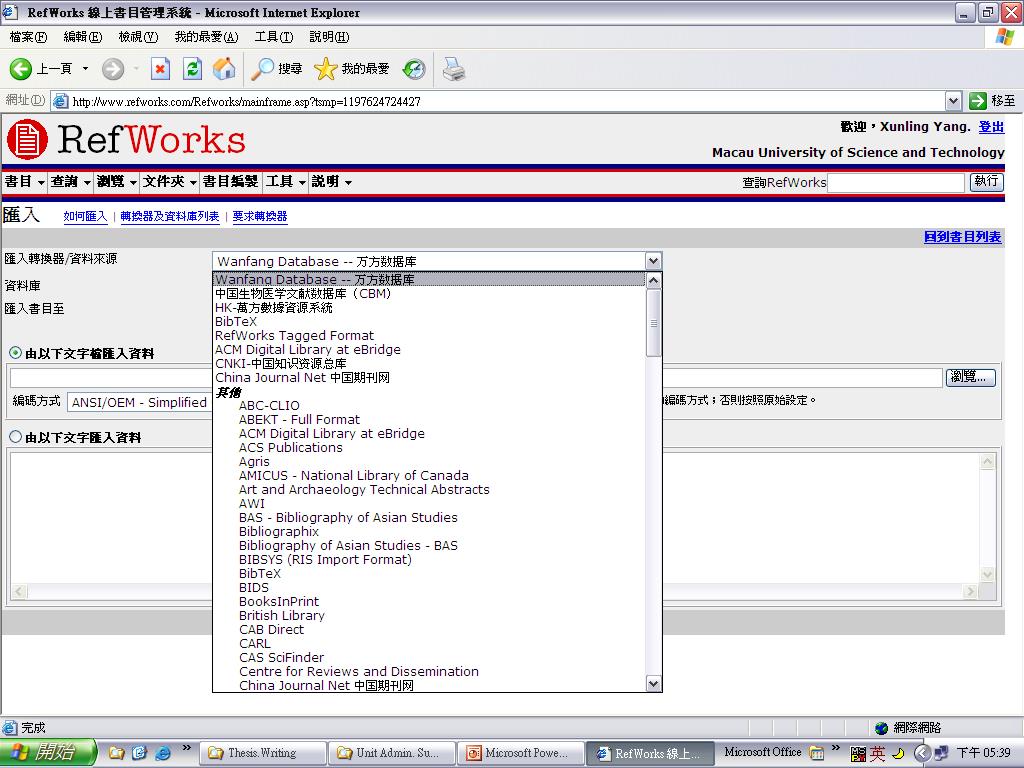Click the 回到書目列表 link
The image size is (1024, 768).
coord(963,236)
